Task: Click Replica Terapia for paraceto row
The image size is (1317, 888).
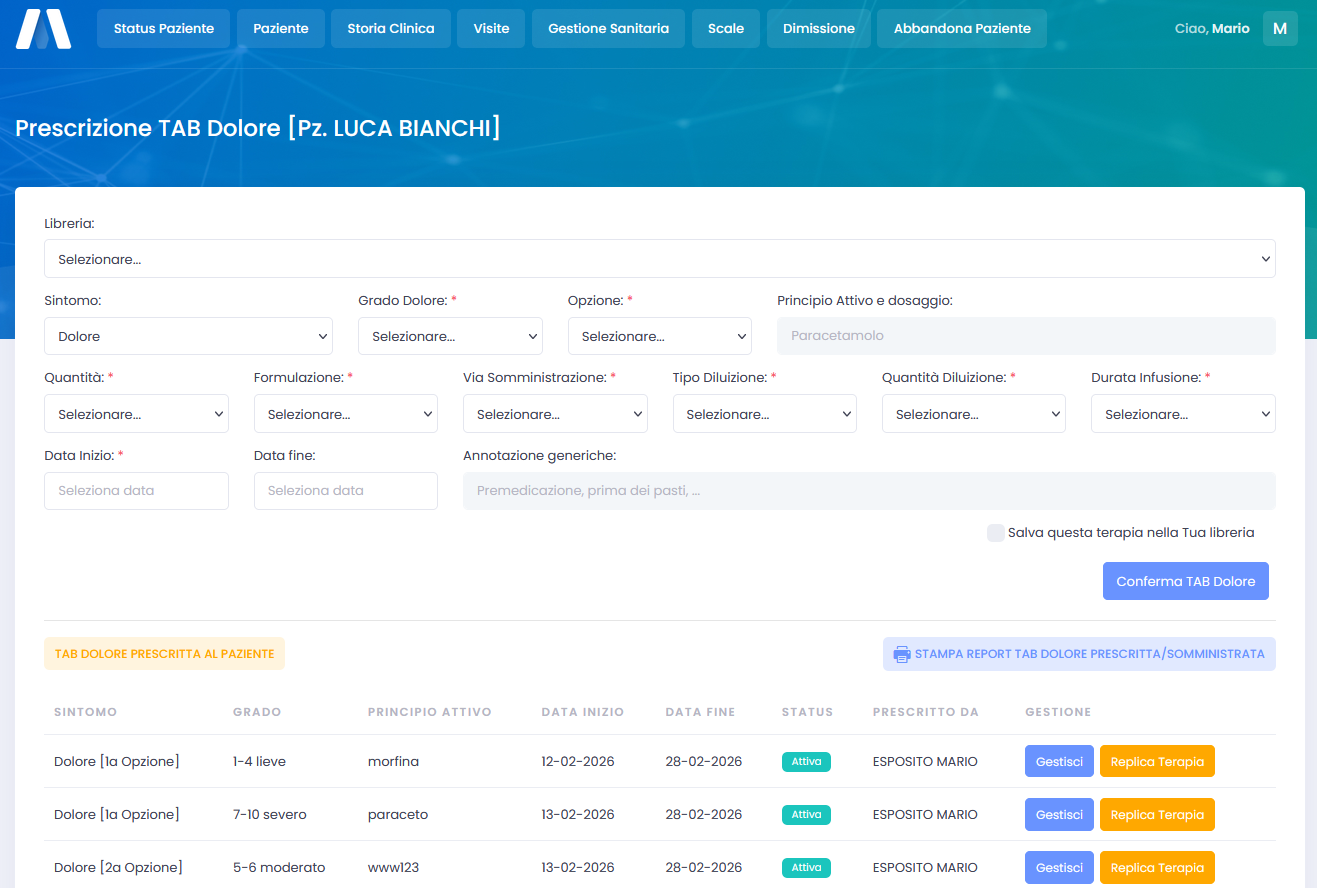Action: [x=1157, y=815]
